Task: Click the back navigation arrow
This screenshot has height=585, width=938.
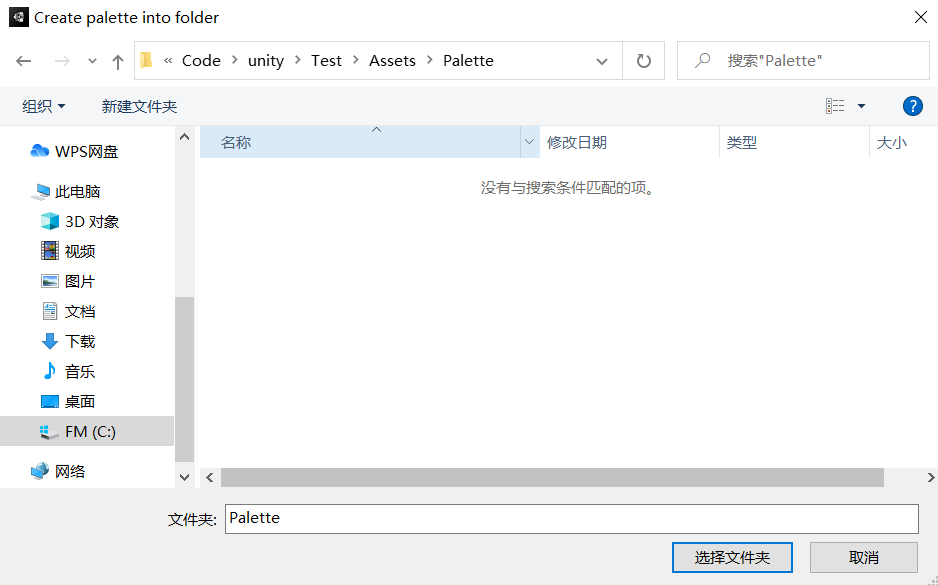Action: click(x=23, y=60)
